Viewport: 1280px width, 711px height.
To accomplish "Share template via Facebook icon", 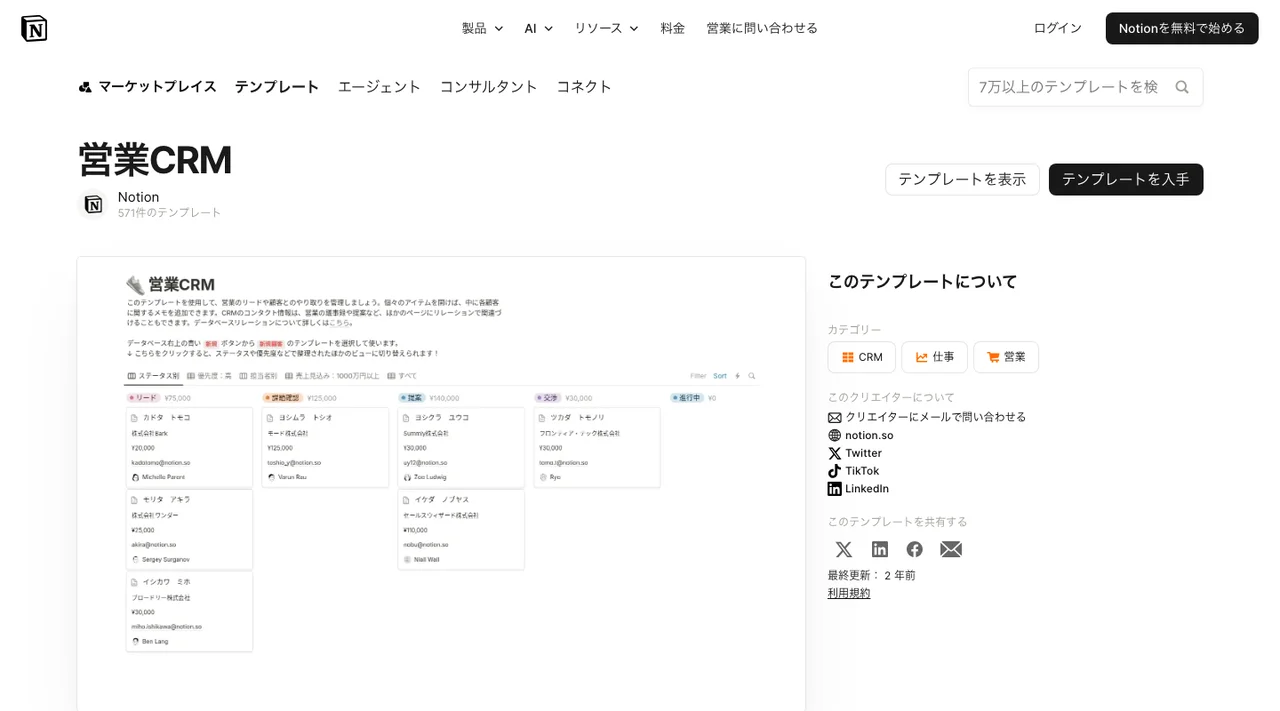I will [x=915, y=549].
